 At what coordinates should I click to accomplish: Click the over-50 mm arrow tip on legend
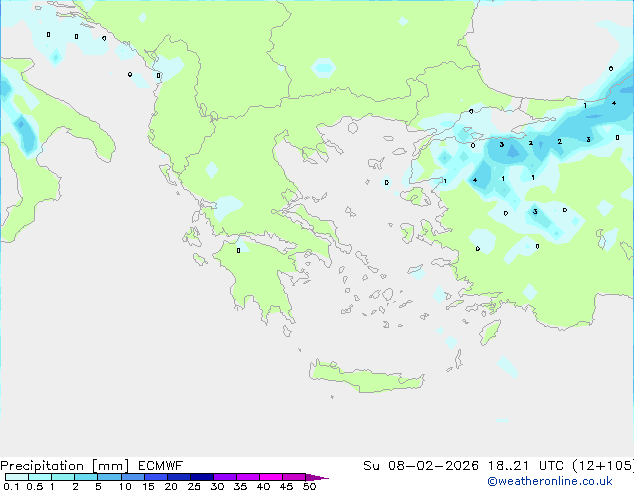(317, 477)
